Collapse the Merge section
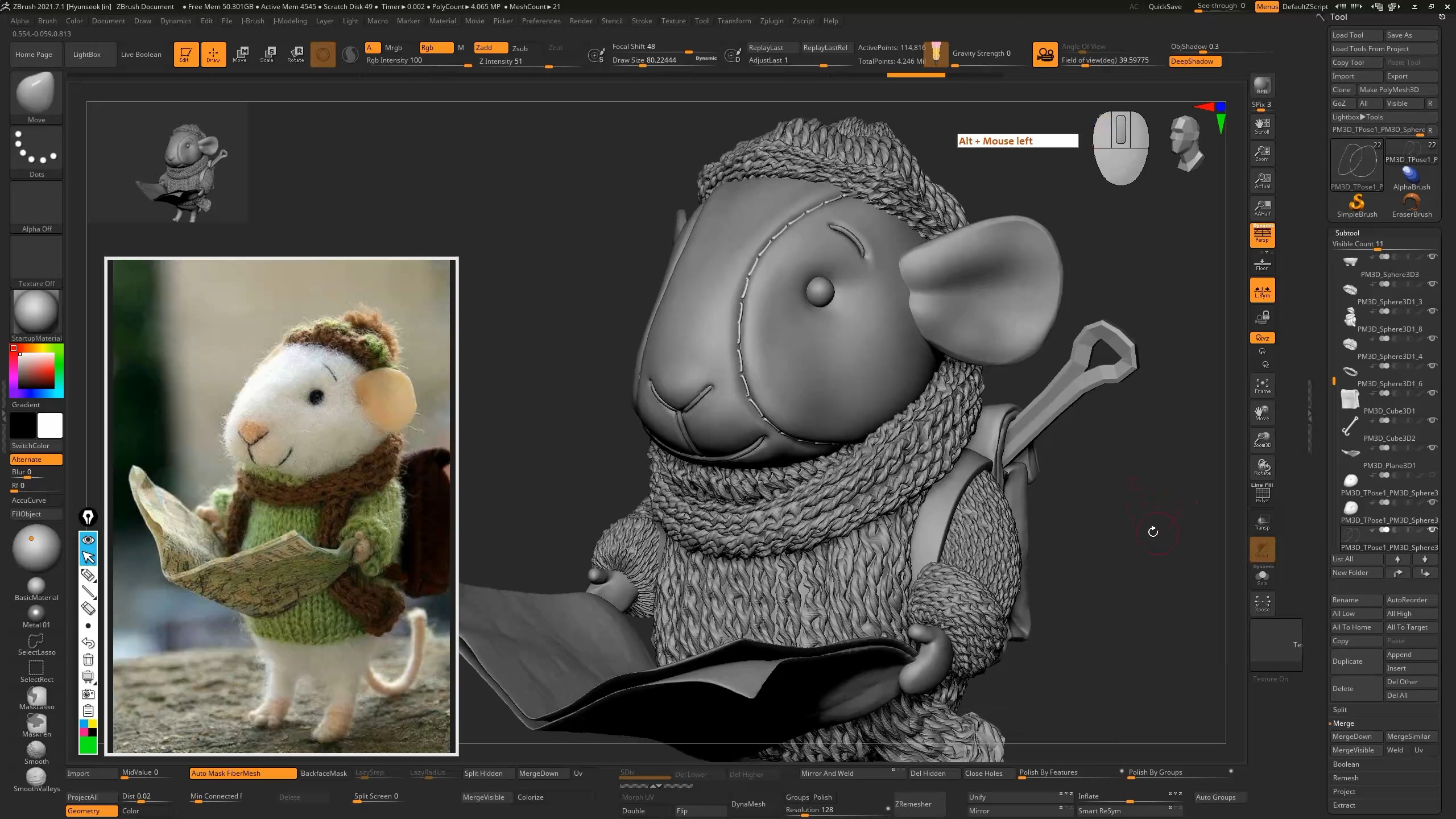The height and width of the screenshot is (819, 1456). point(1343,723)
